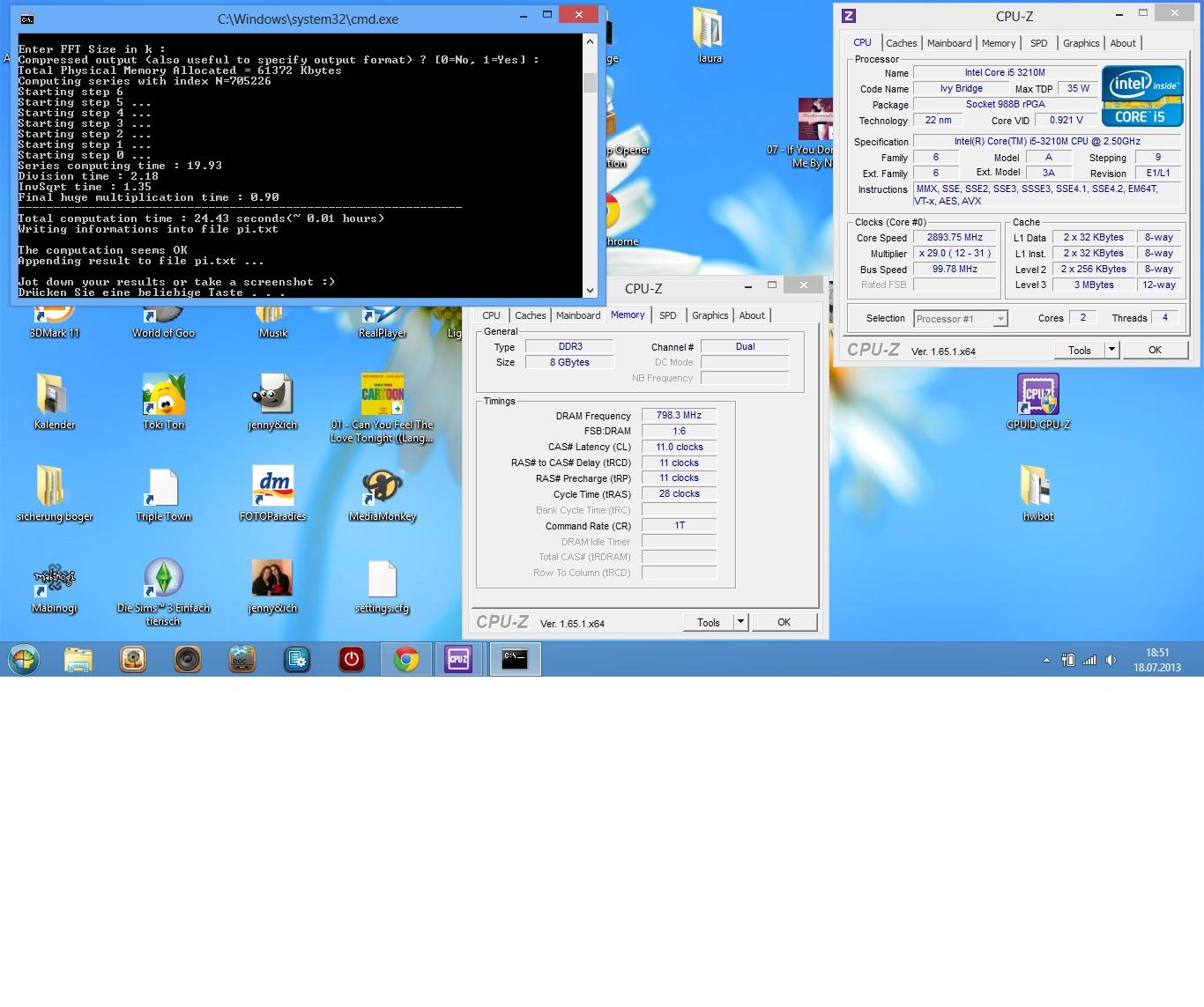Select the Triple Town desktop shortcut
Screen dimensions: 1204x1007
164,493
